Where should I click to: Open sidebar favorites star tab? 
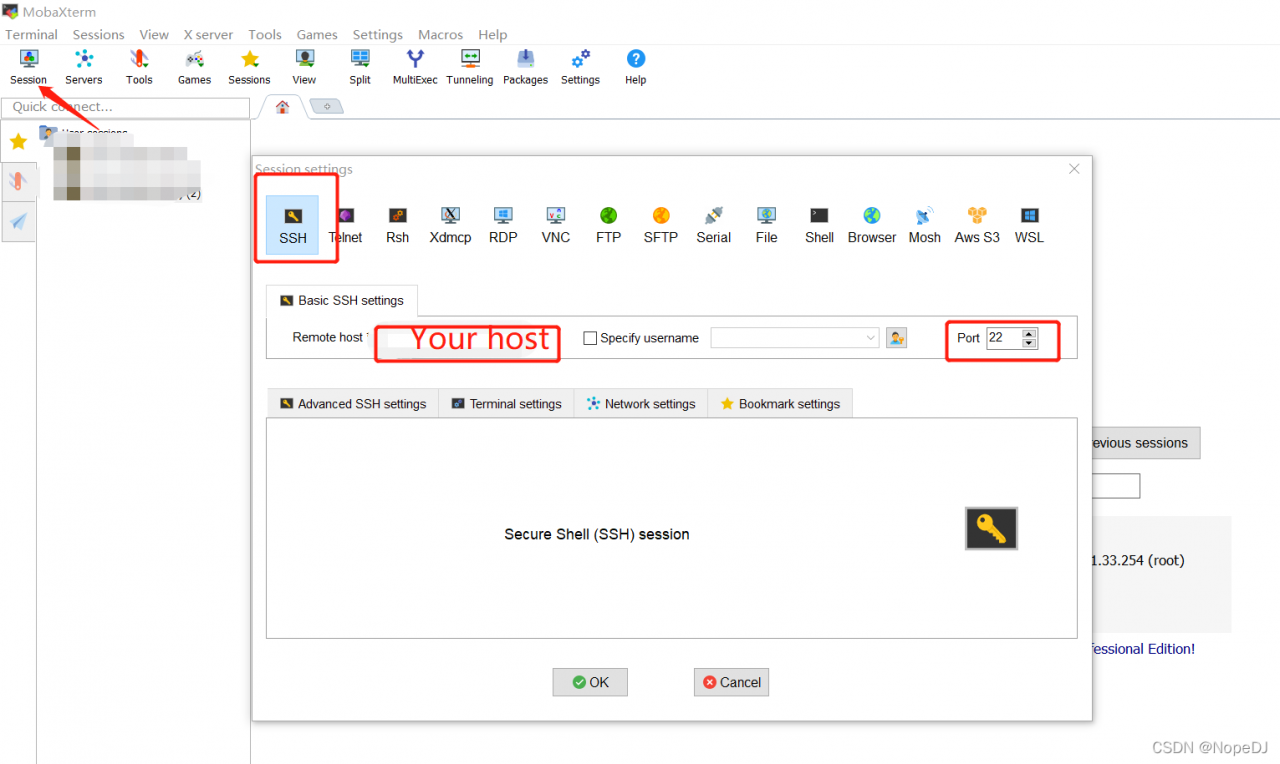pyautogui.click(x=18, y=142)
